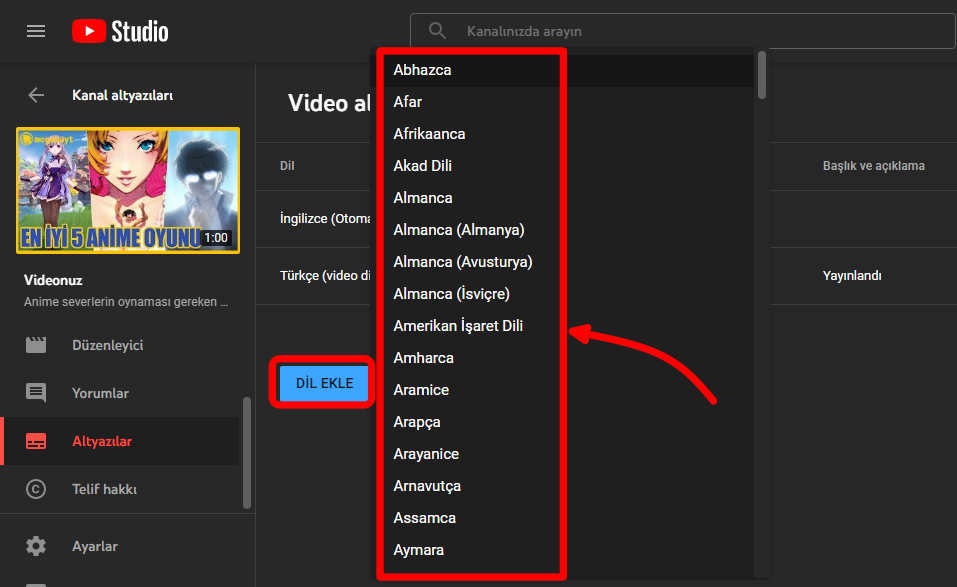Pick Almanca (Almanya) from the list
The image size is (957, 587).
point(459,230)
